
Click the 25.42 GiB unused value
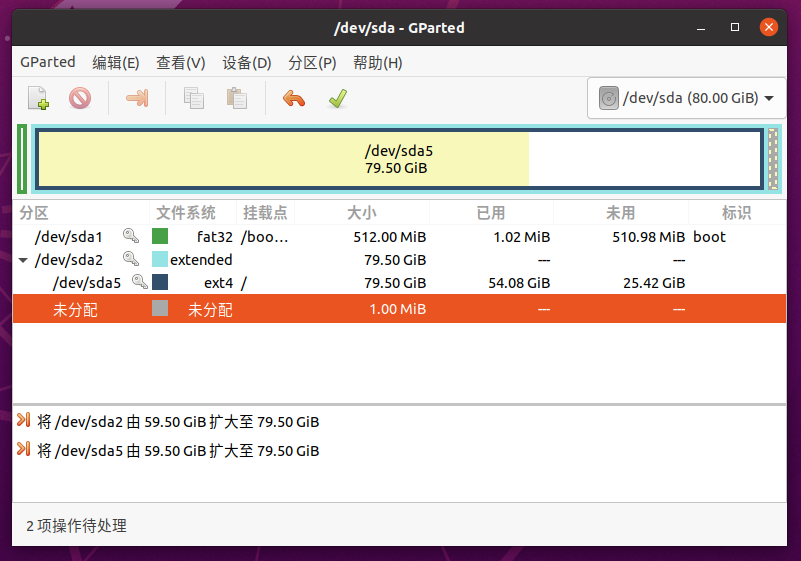tap(654, 283)
